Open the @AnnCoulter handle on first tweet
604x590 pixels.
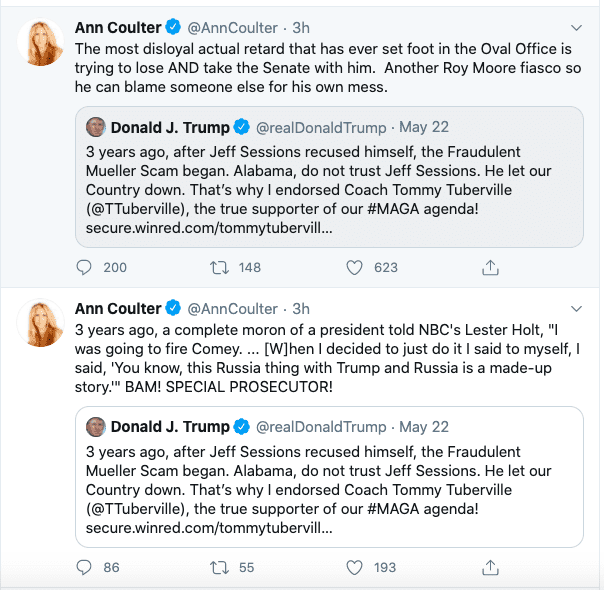[235, 28]
